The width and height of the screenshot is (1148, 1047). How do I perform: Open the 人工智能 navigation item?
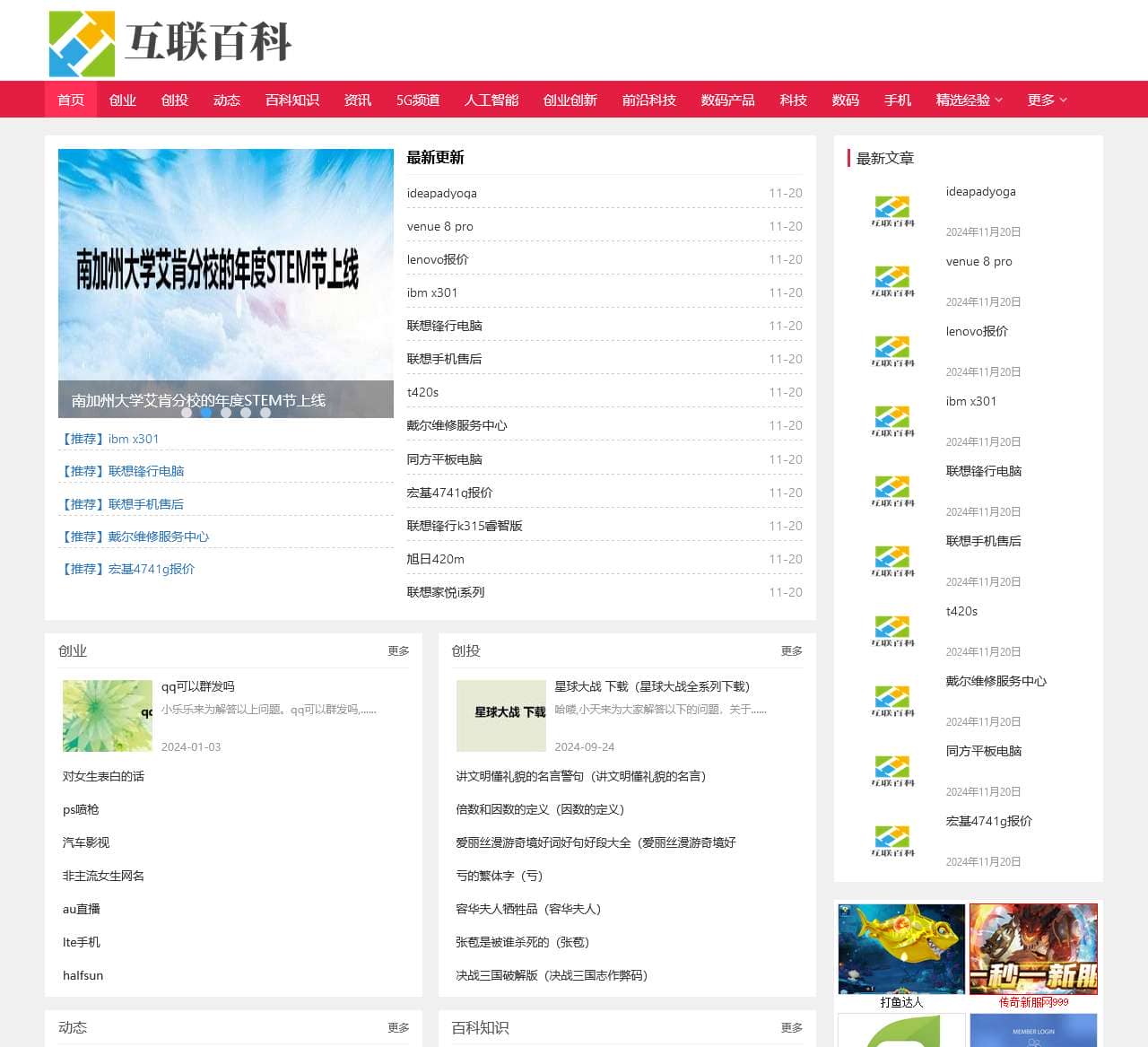491,100
